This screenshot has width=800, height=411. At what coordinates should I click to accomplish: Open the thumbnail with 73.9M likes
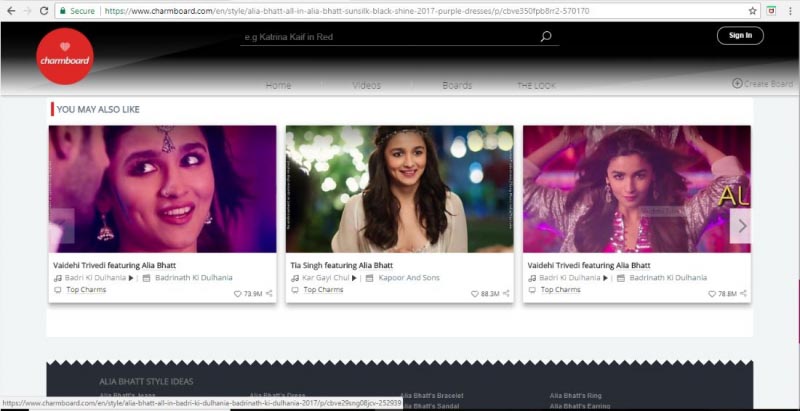click(x=162, y=189)
